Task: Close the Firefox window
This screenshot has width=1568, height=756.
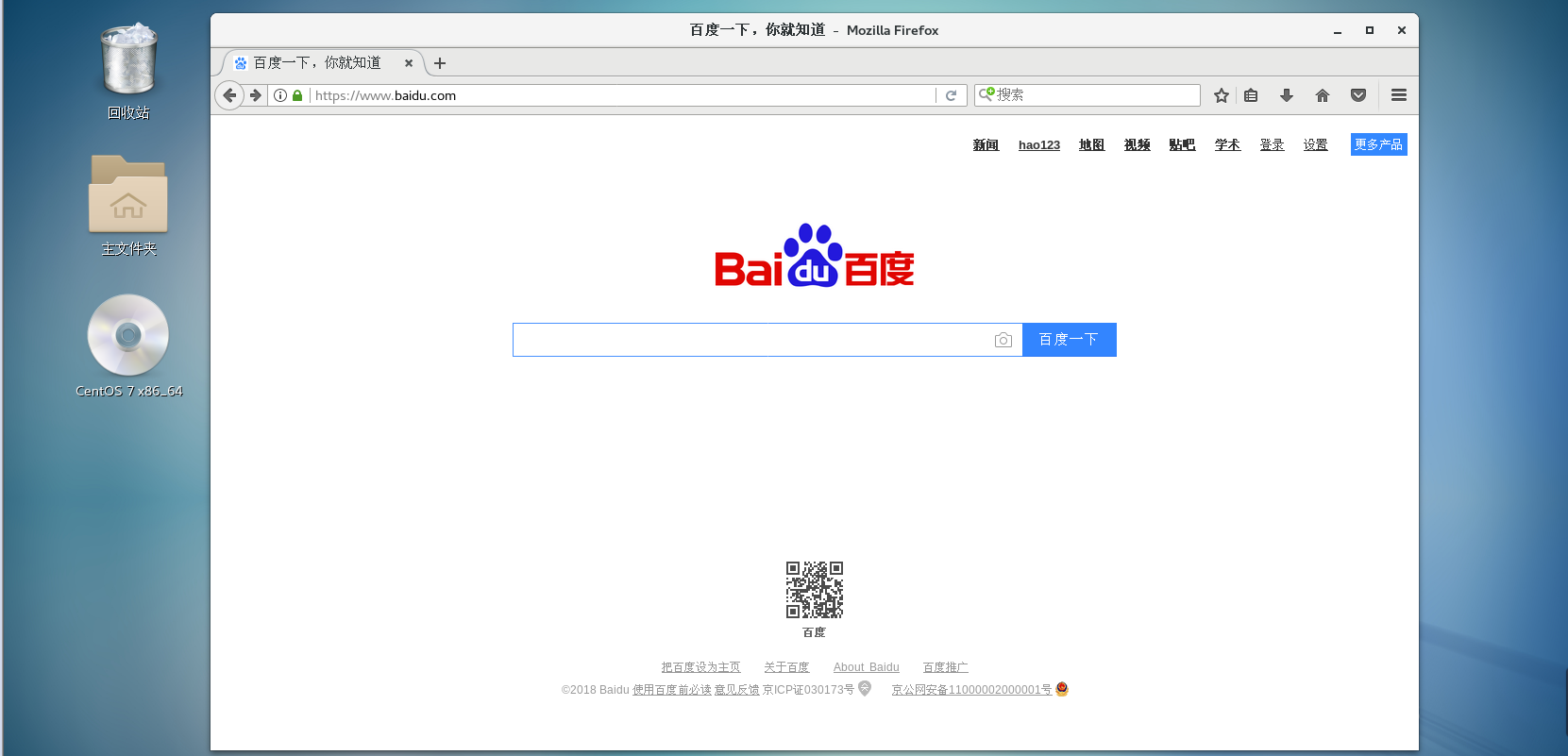Action: 1402,30
